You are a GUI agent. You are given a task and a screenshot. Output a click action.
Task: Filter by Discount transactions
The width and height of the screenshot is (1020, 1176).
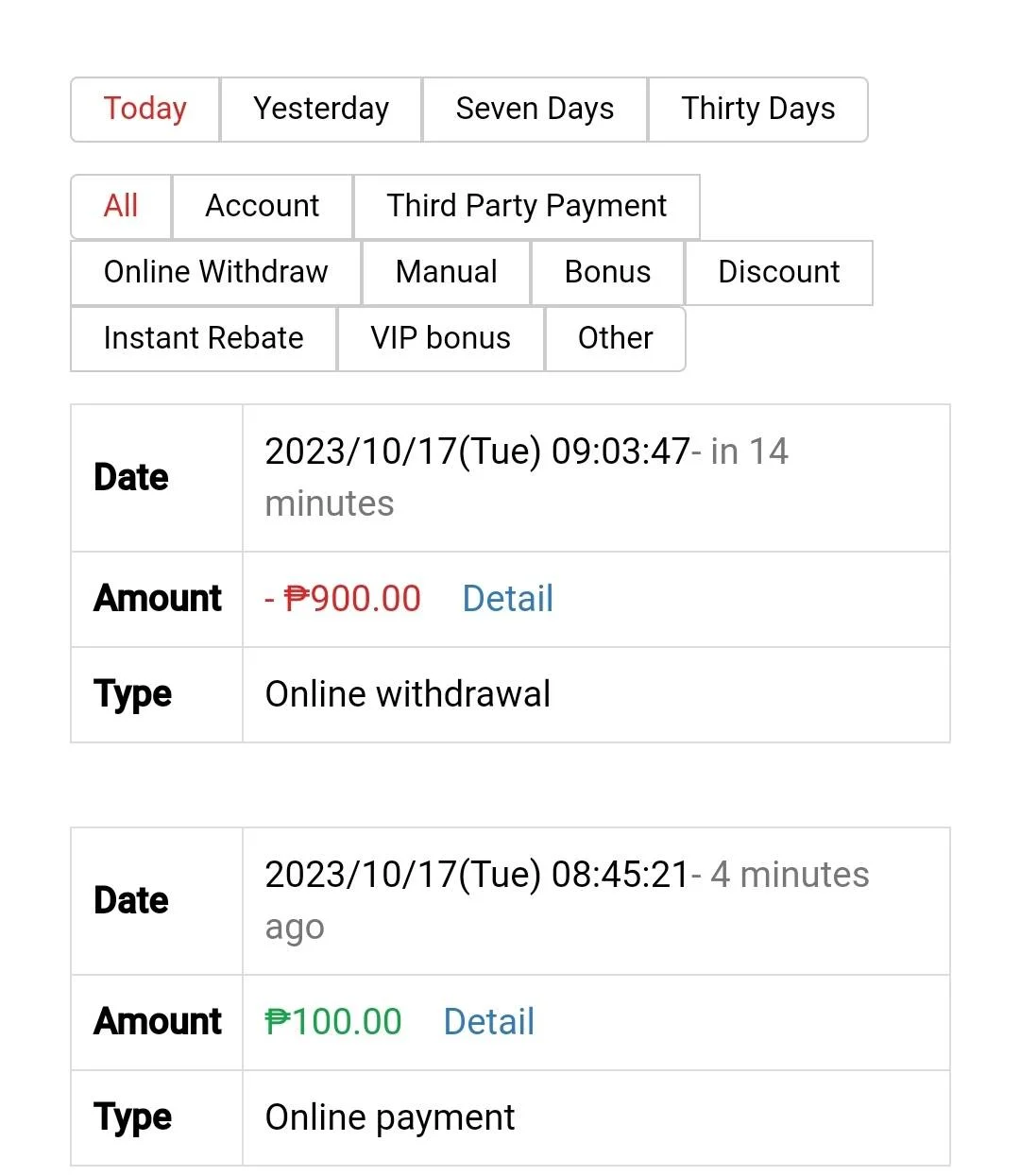coord(779,272)
